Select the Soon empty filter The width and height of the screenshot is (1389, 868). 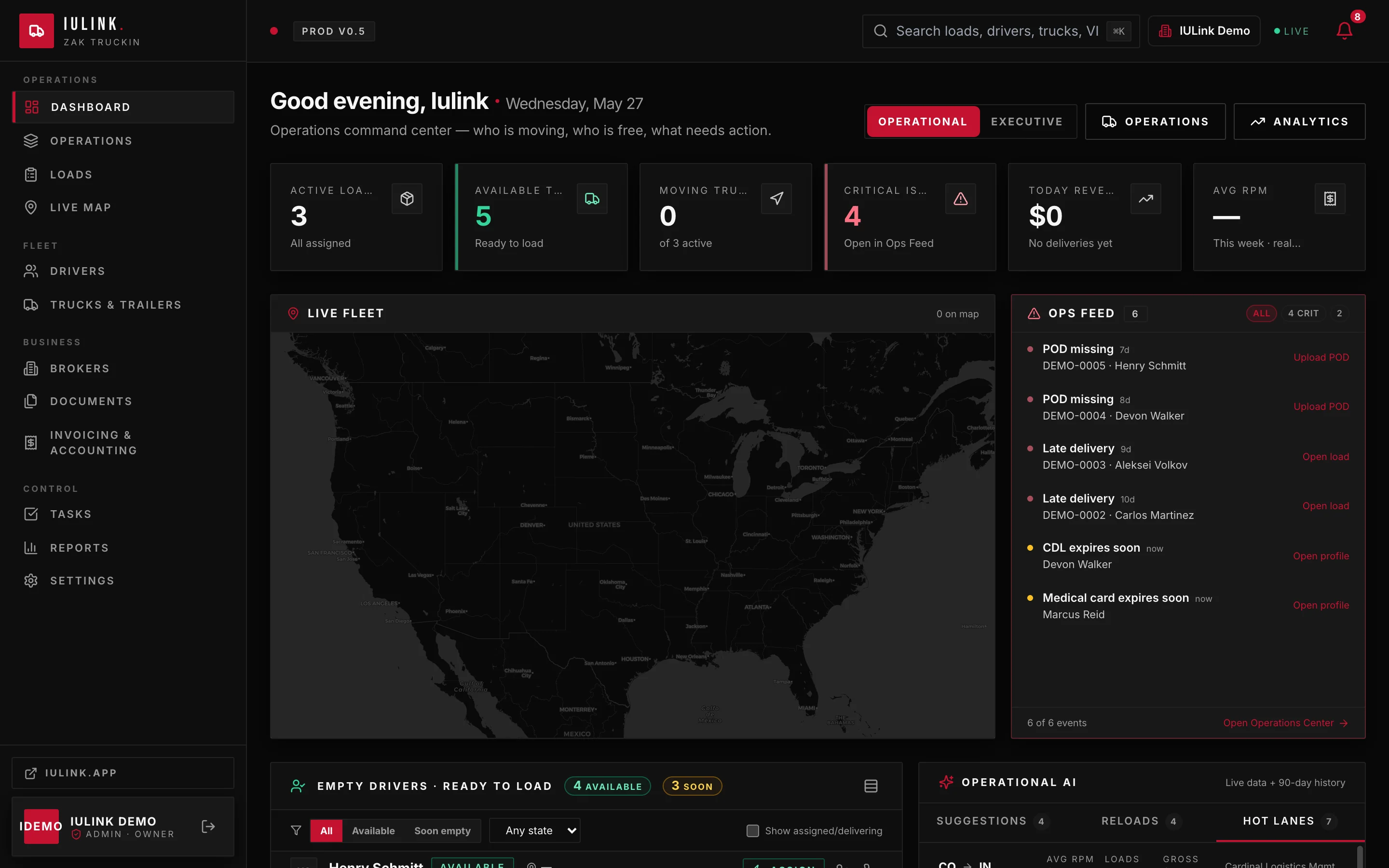pyautogui.click(x=443, y=831)
